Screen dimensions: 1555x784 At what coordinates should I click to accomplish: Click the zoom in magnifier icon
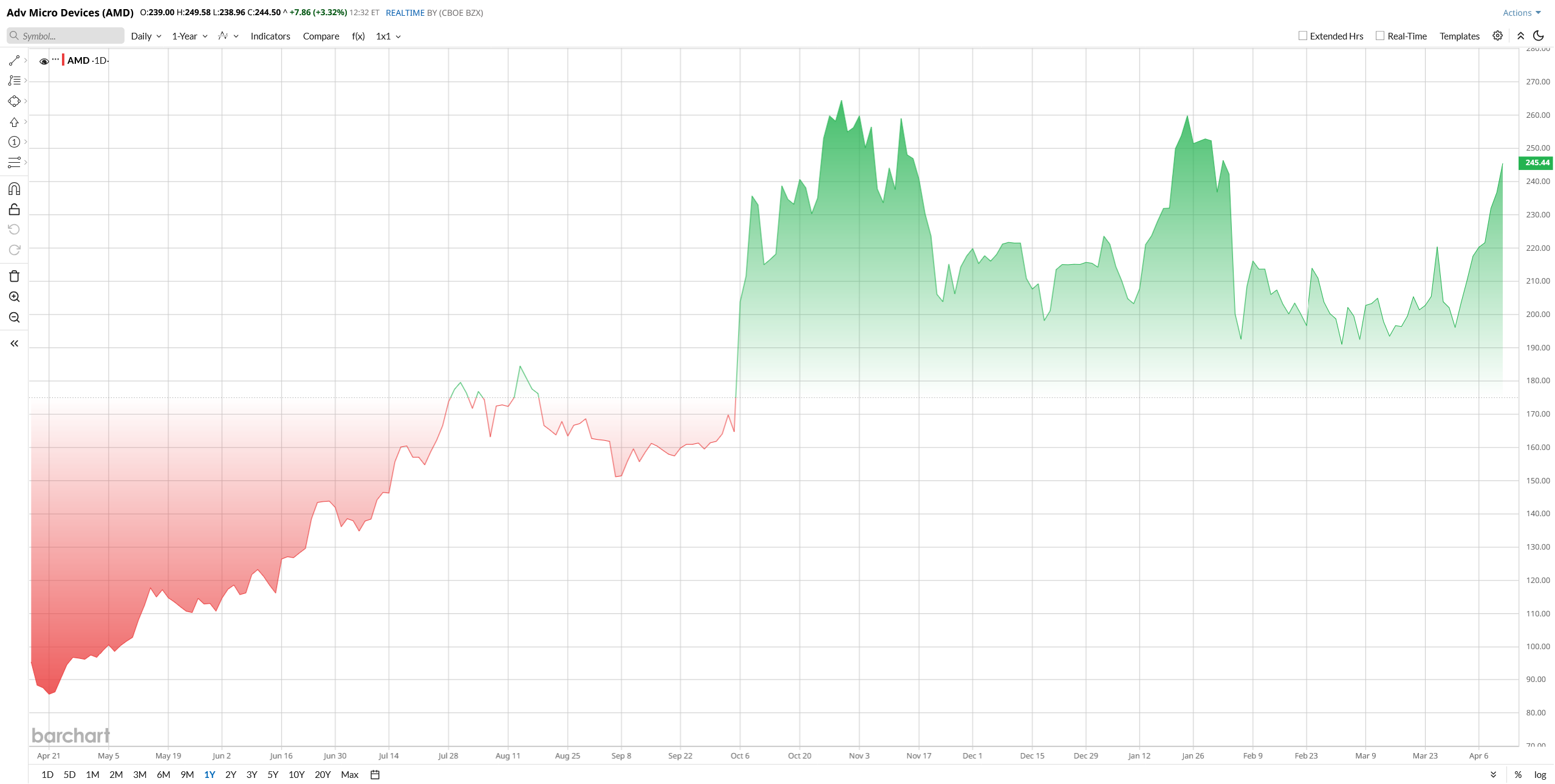[x=14, y=297]
